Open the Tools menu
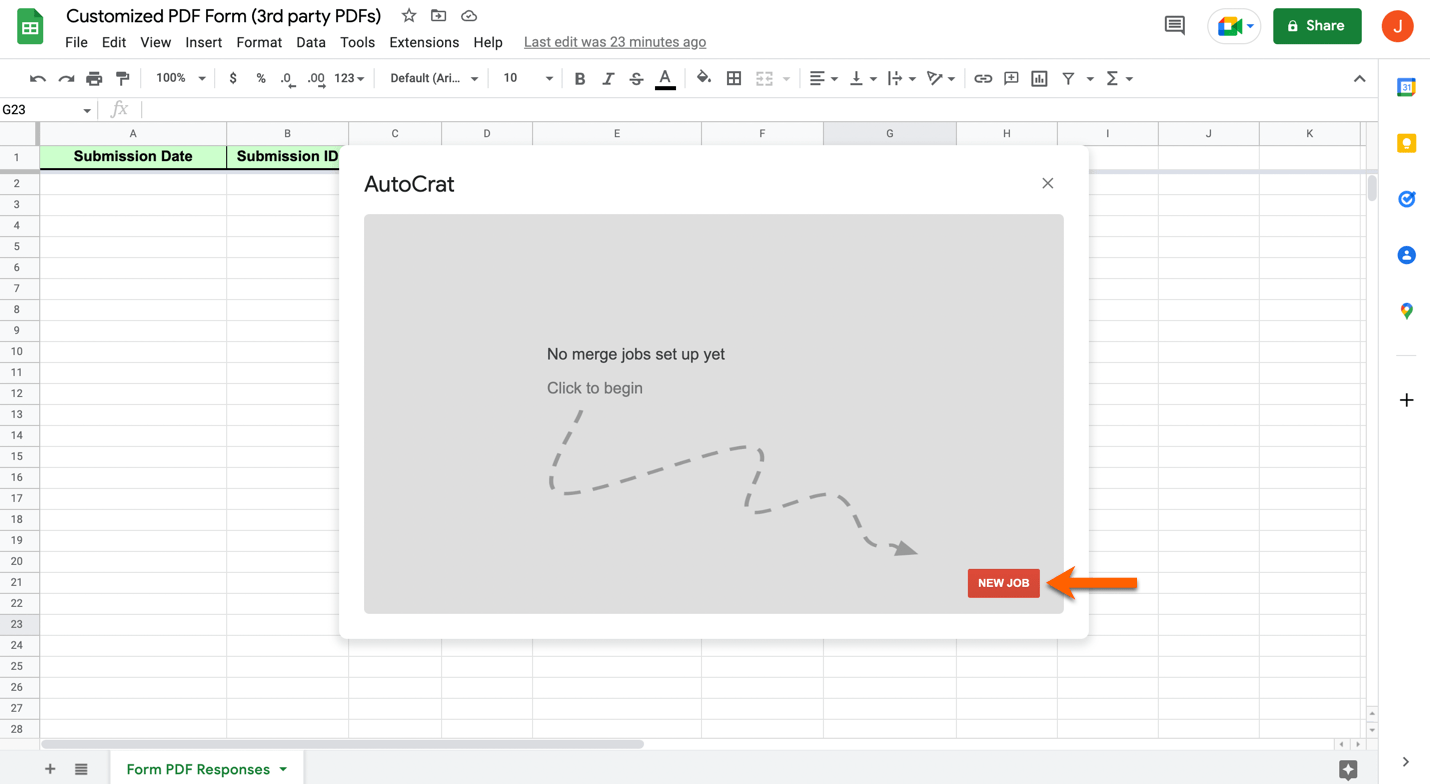This screenshot has height=784, width=1430. point(357,42)
